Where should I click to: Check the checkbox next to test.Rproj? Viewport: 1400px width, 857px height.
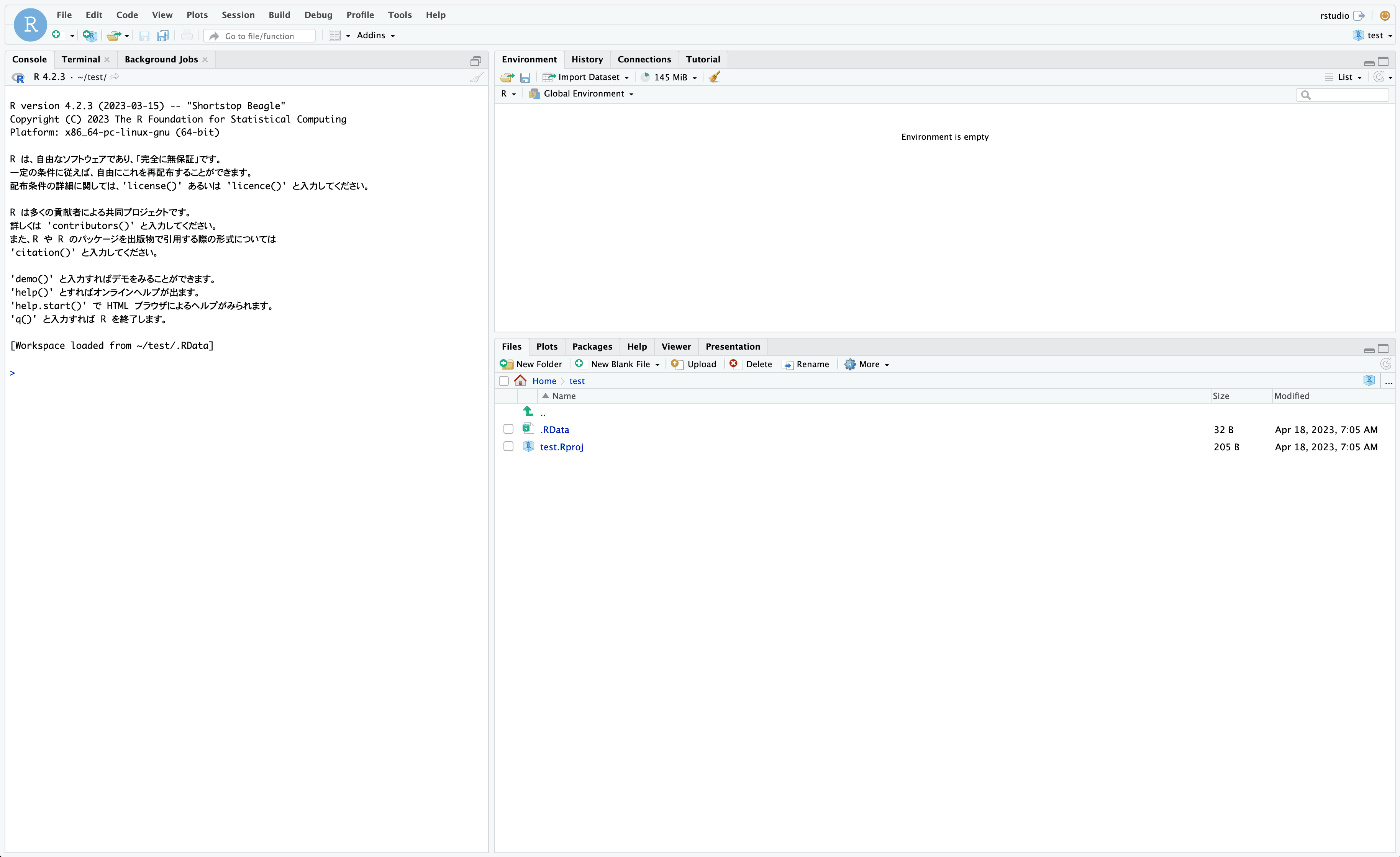508,446
